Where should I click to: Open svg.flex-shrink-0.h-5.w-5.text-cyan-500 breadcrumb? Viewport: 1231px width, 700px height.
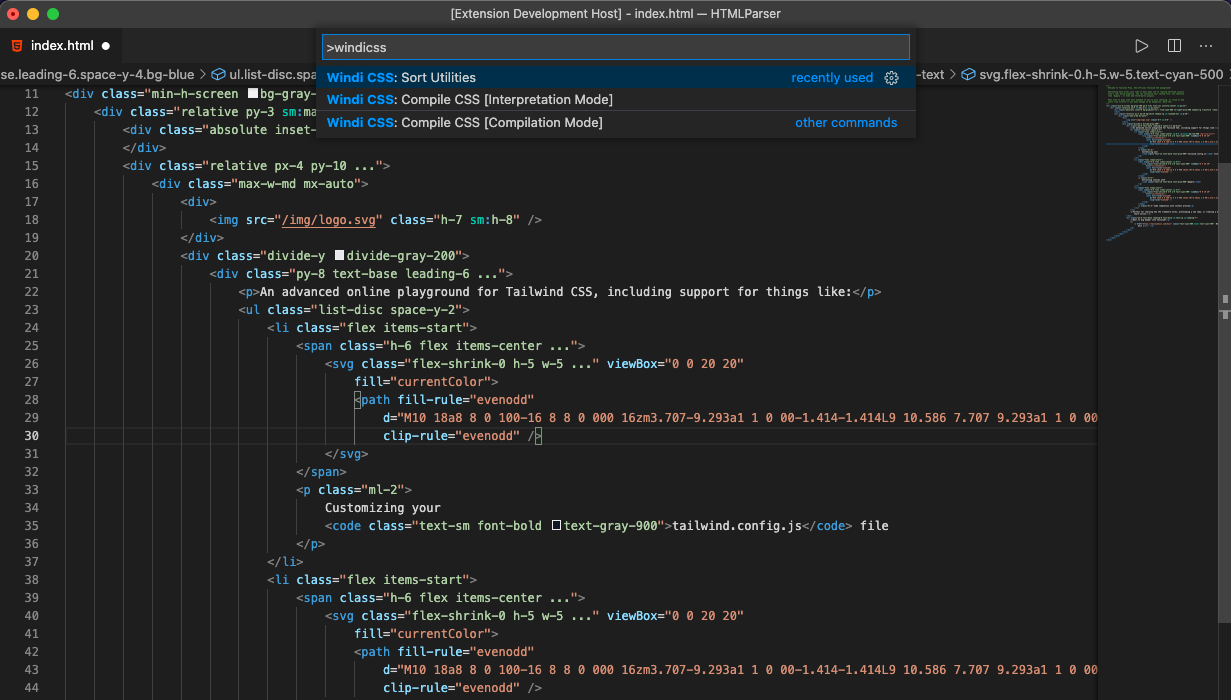pos(1100,74)
